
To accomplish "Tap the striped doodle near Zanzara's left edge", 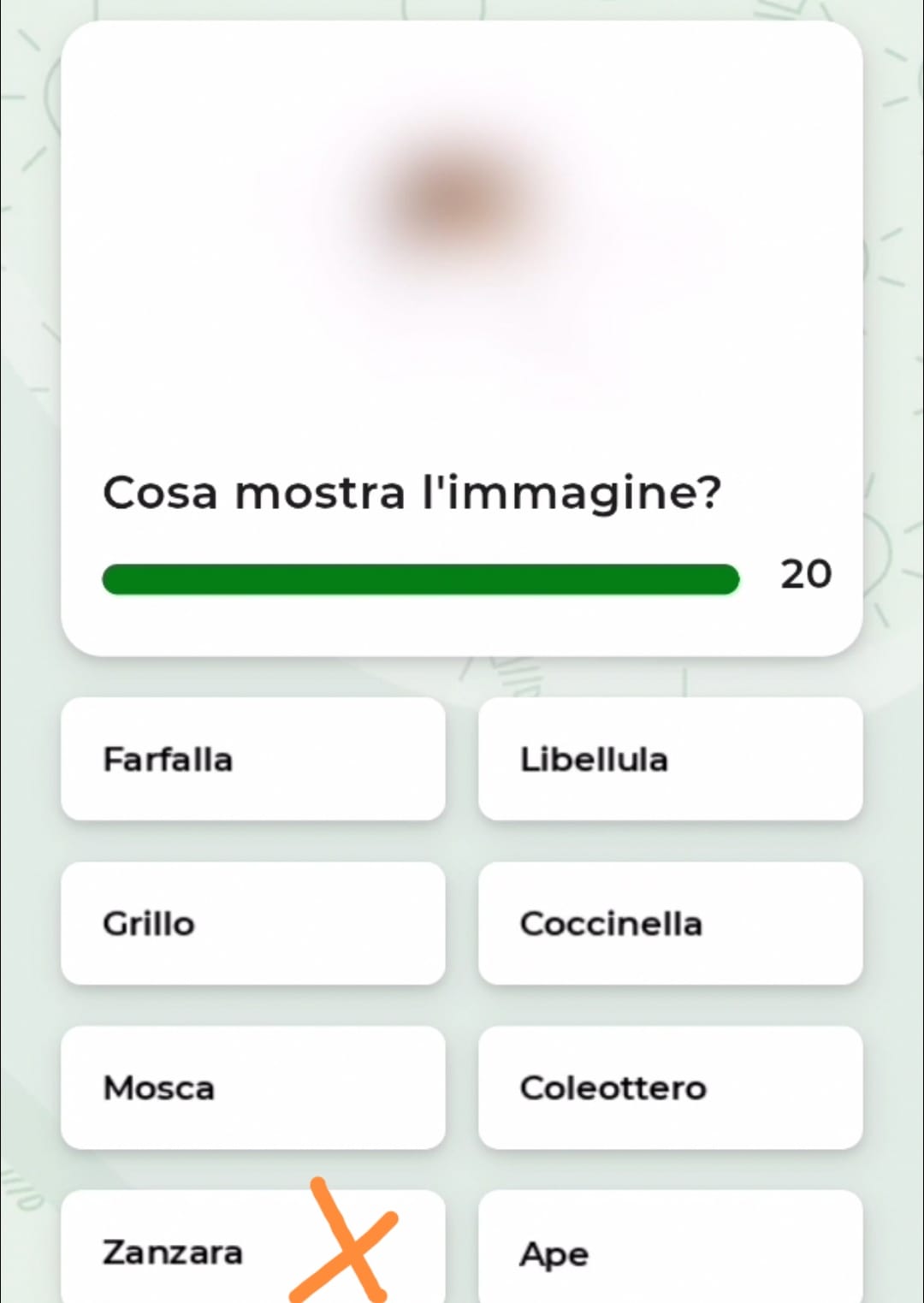I will [21, 1190].
